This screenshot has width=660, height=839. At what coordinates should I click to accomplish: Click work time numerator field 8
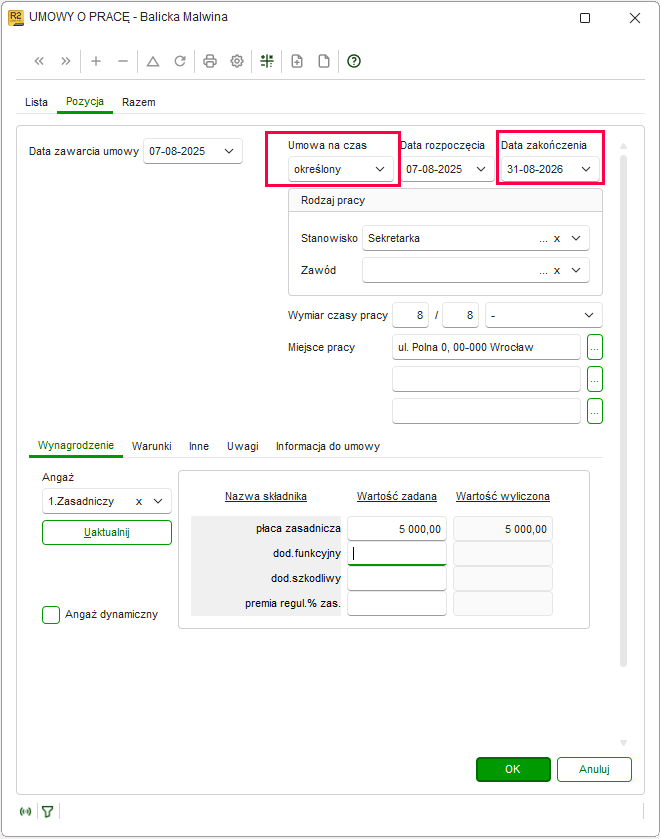click(411, 315)
